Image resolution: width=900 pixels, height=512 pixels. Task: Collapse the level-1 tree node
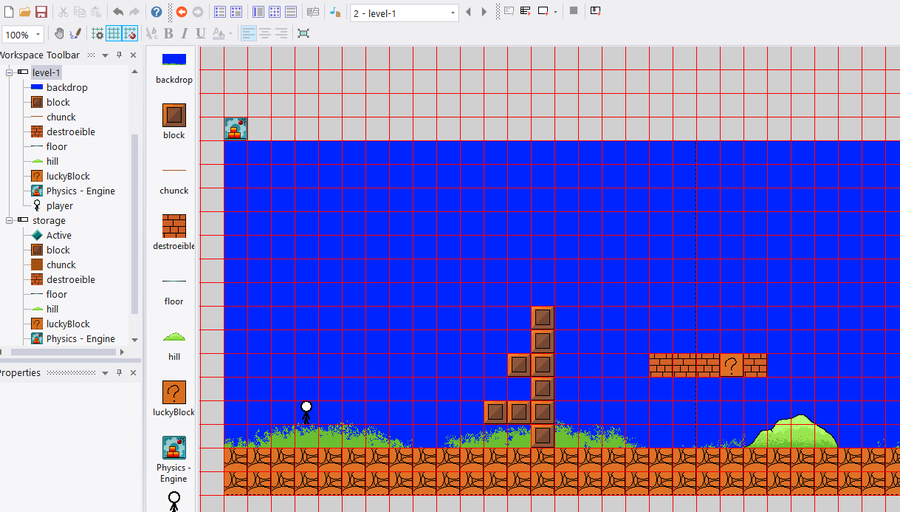[9, 72]
